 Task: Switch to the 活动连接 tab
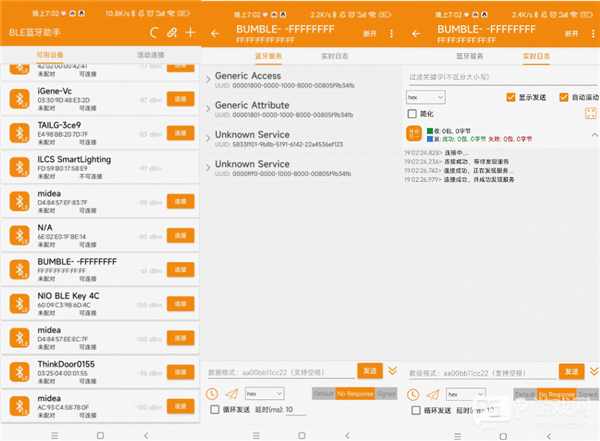point(150,55)
